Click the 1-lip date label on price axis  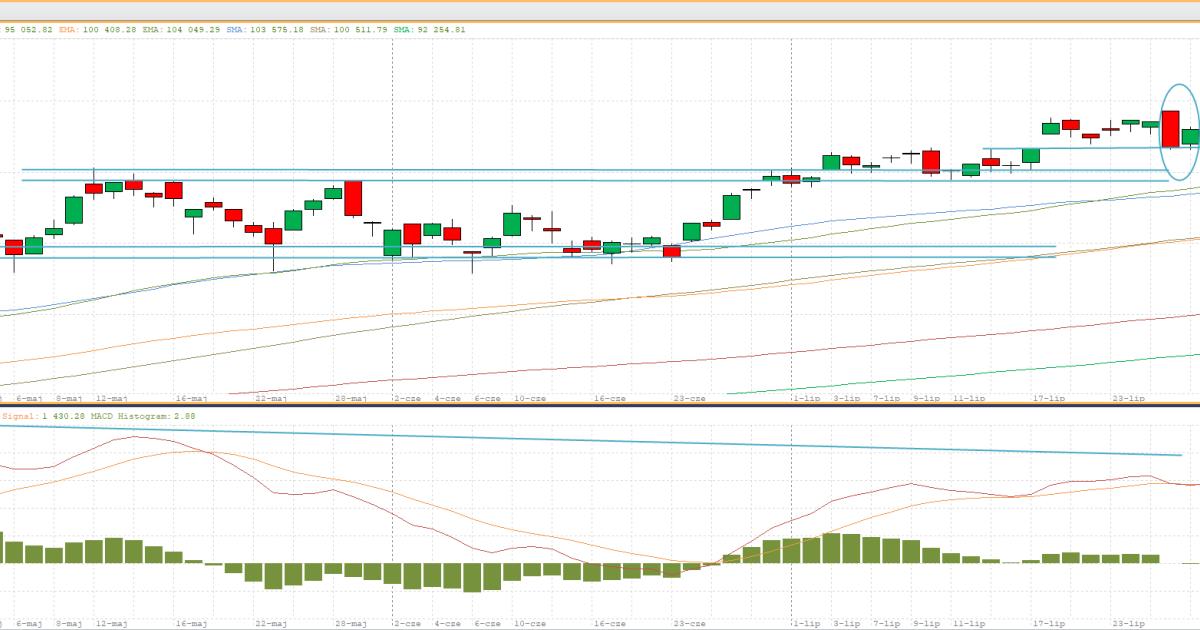point(806,398)
